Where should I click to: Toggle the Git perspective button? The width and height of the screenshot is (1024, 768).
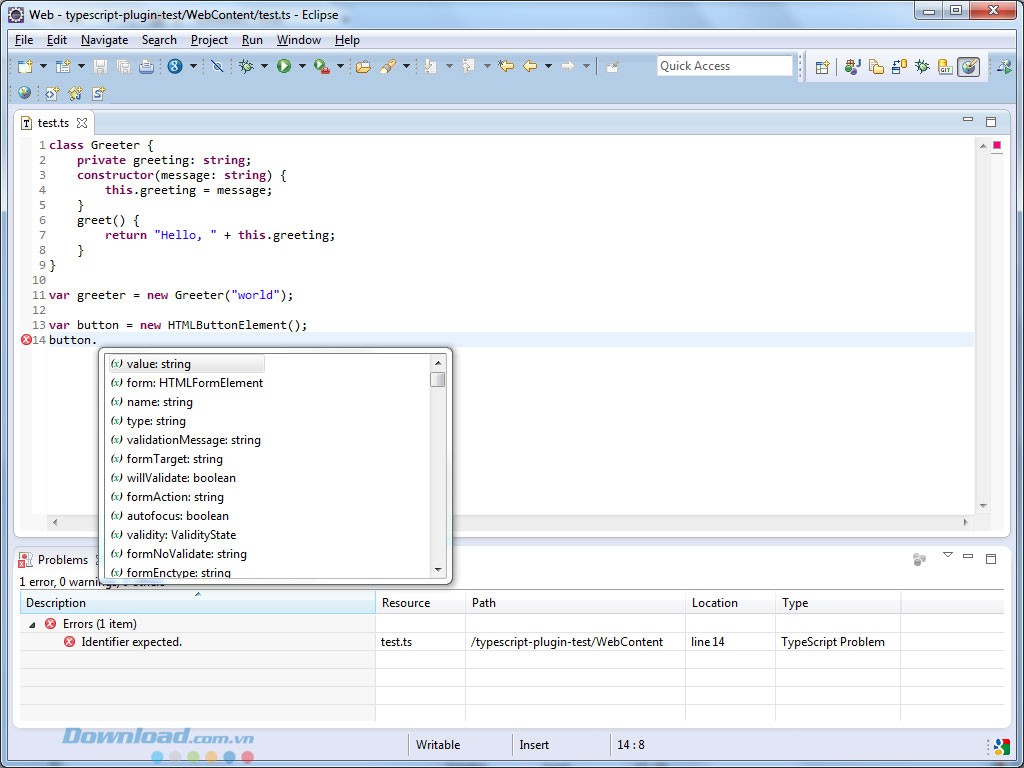[x=945, y=67]
